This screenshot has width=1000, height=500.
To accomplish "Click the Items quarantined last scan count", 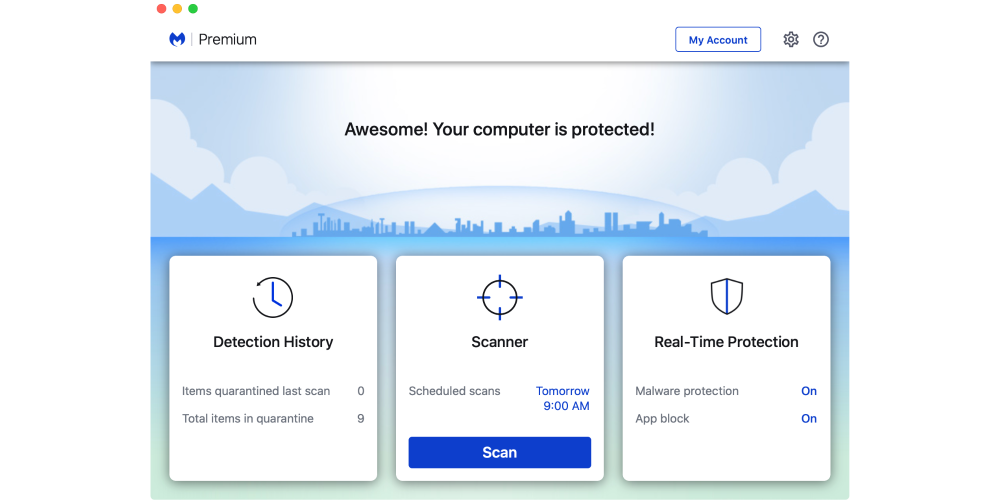I will click(361, 391).
